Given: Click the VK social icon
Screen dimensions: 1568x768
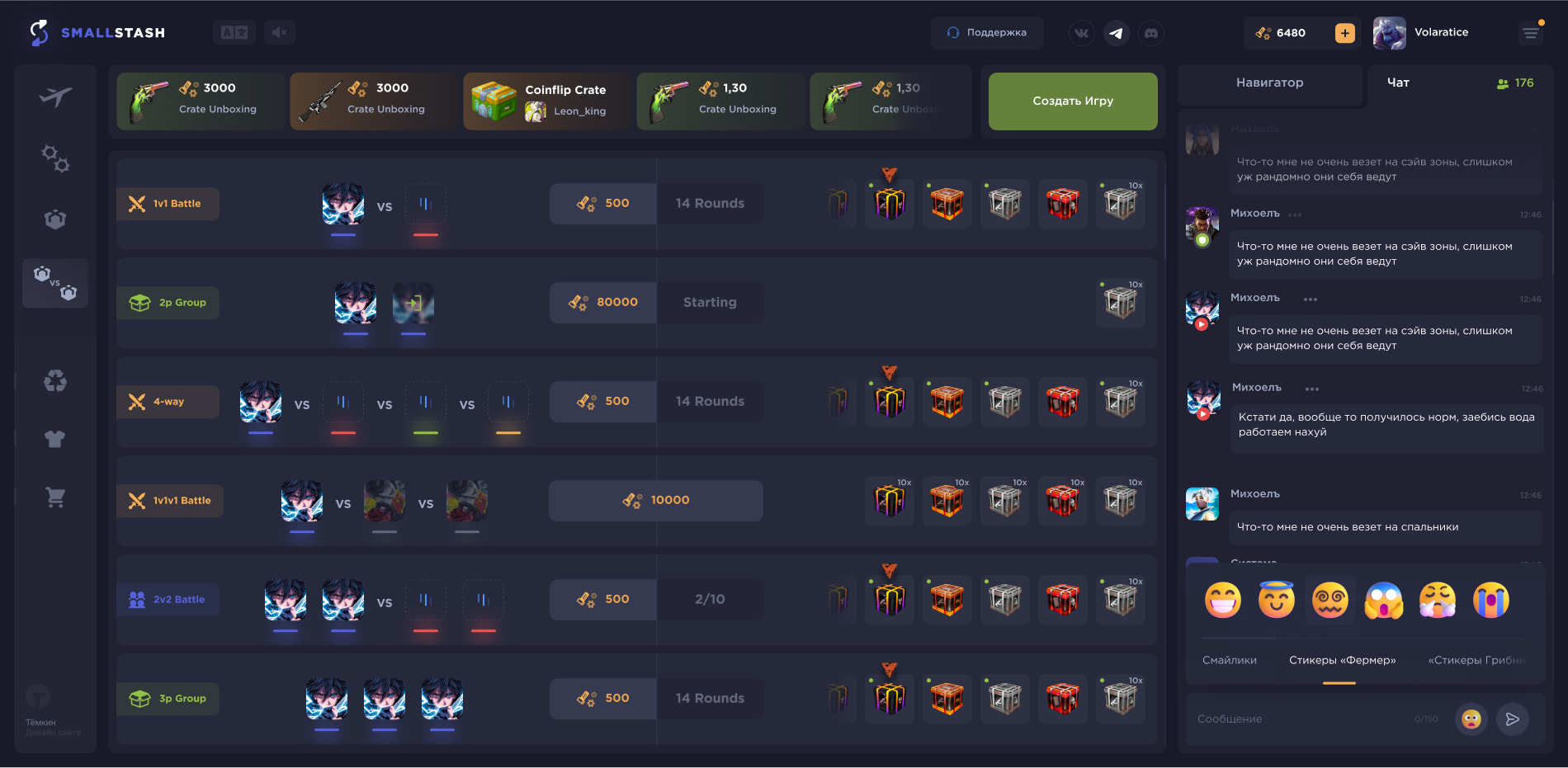Looking at the screenshot, I should 1081,33.
